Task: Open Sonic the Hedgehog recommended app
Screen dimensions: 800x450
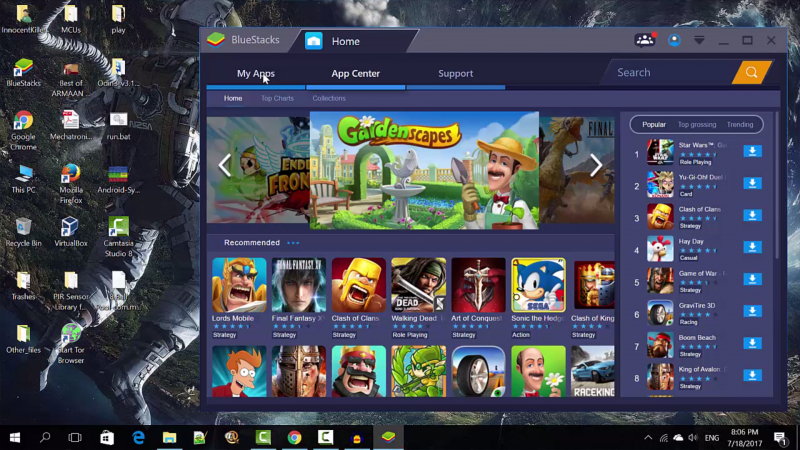Action: tap(538, 285)
